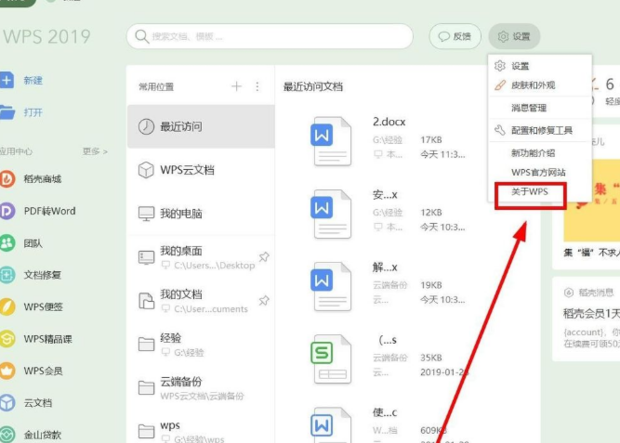The image size is (620, 443).
Task: Open the 经验 folder location
Action: (x=201, y=344)
